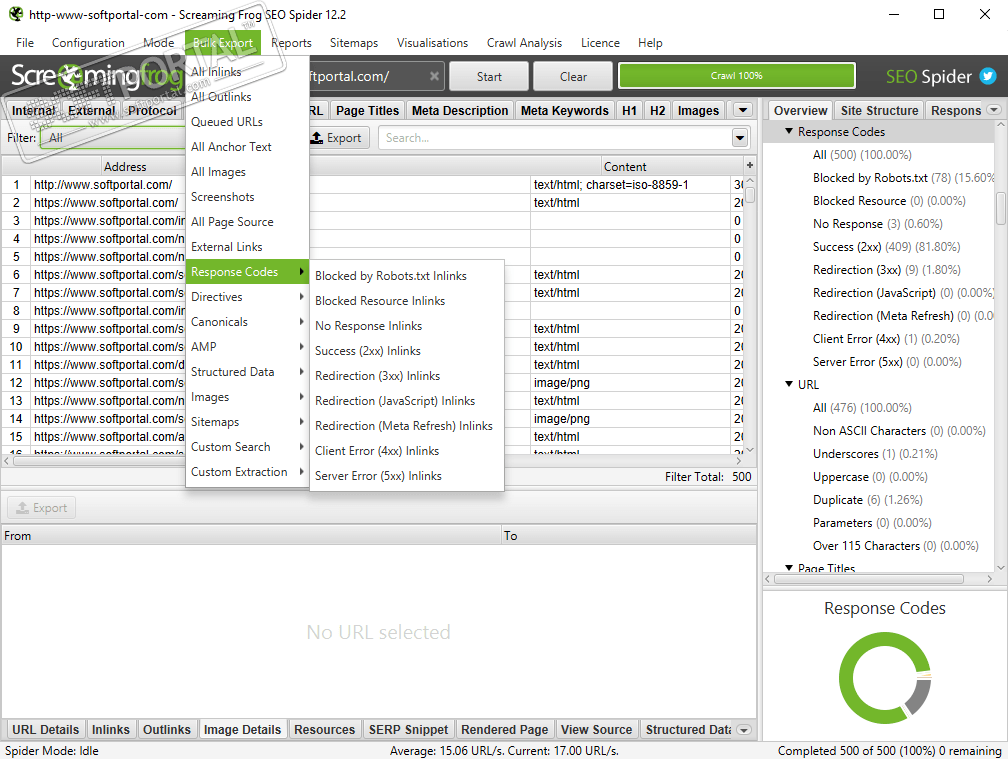This screenshot has height=759, width=1008.
Task: Click the lower pane Export button
Action: tap(41, 508)
